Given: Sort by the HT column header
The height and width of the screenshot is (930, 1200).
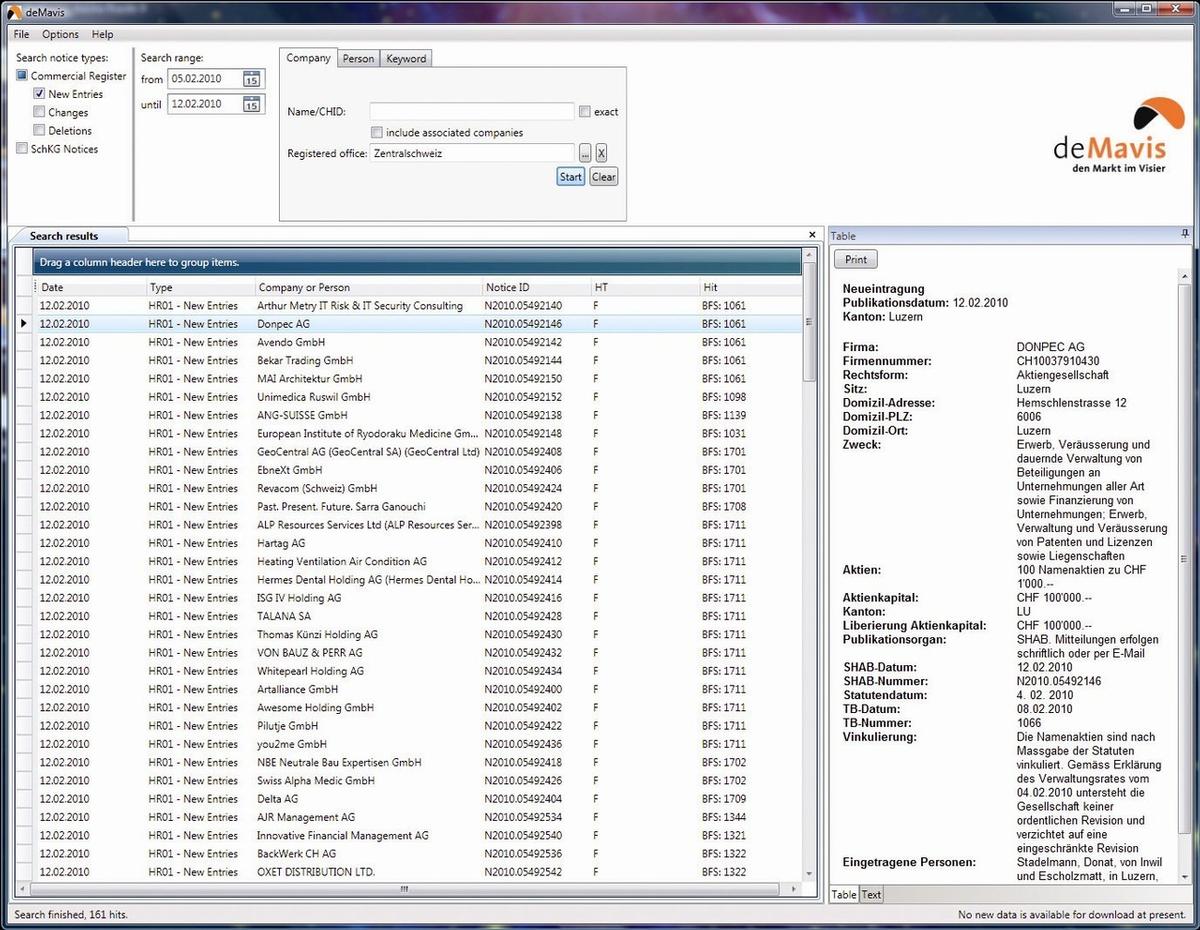Looking at the screenshot, I should click(x=645, y=287).
